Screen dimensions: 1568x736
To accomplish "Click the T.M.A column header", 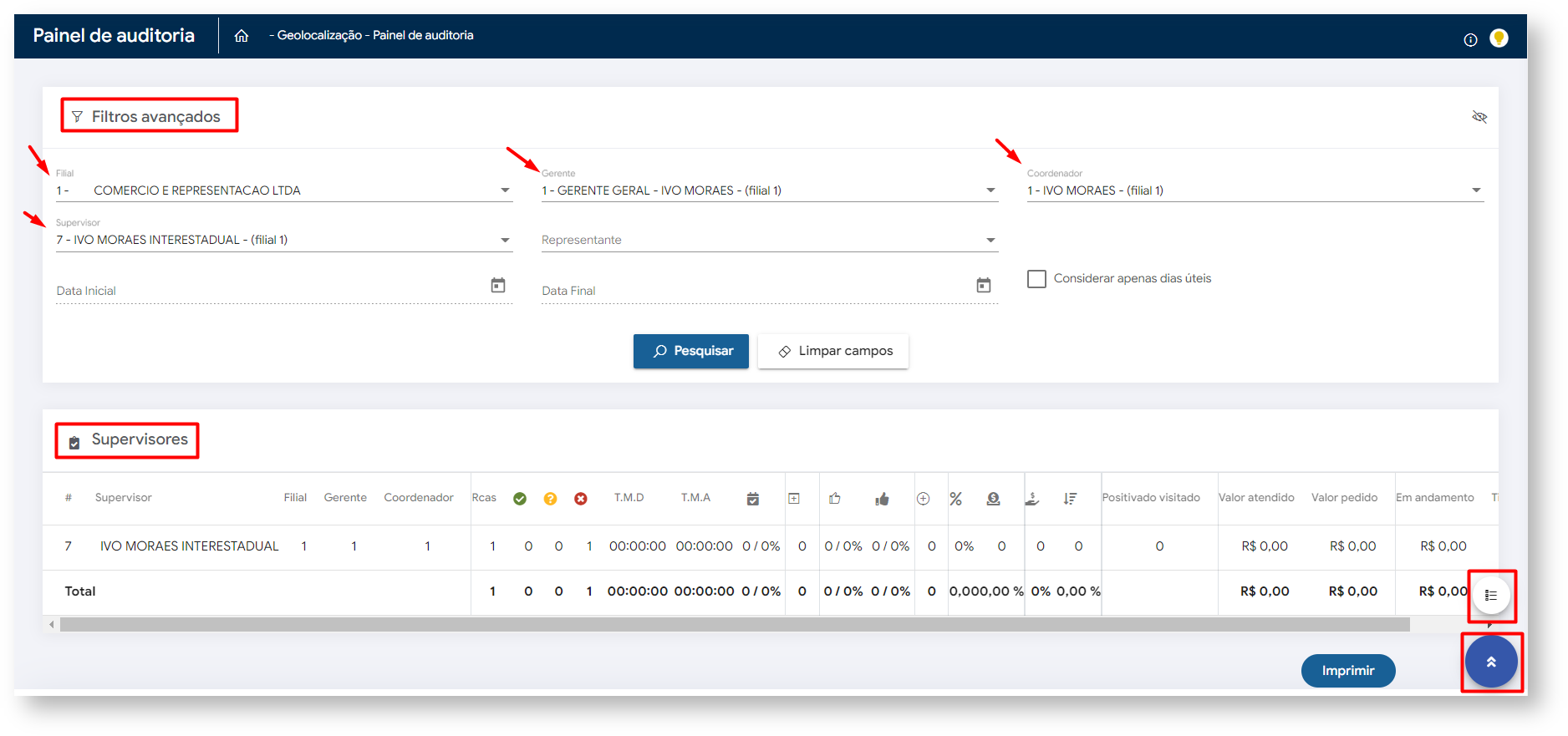I will point(695,498).
